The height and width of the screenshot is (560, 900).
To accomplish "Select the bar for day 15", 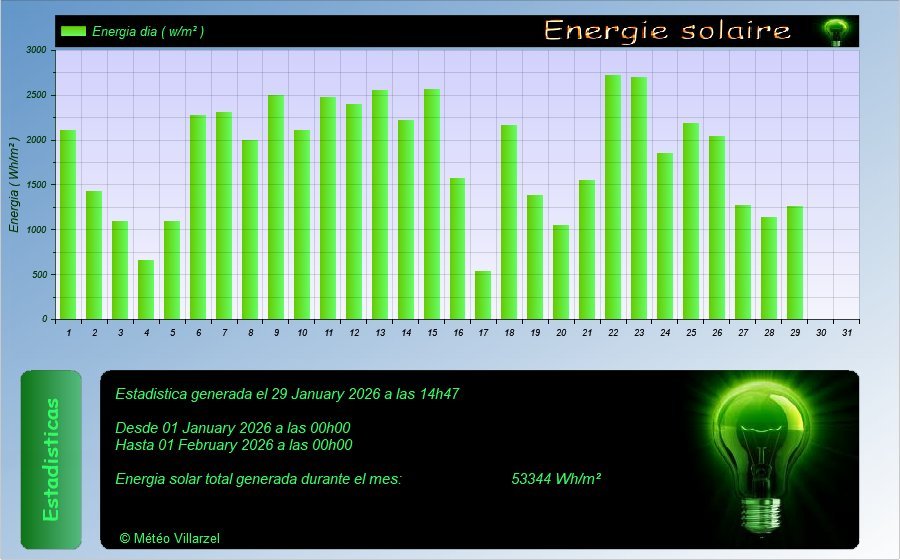I will 431,204.
